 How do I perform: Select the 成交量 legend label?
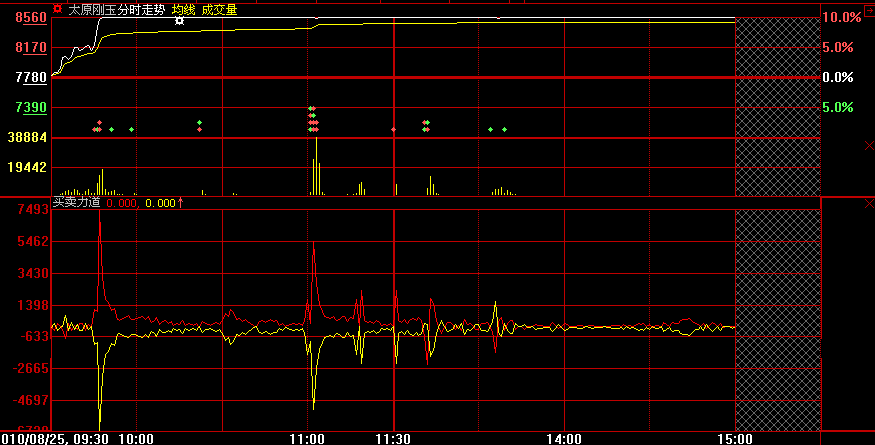pos(219,9)
